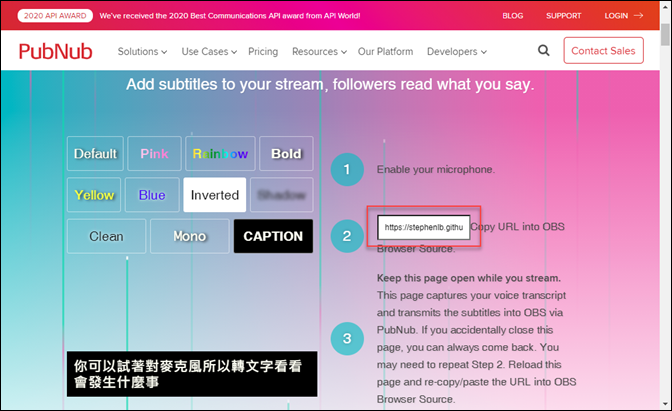Select the Blue subtitle style

click(152, 195)
